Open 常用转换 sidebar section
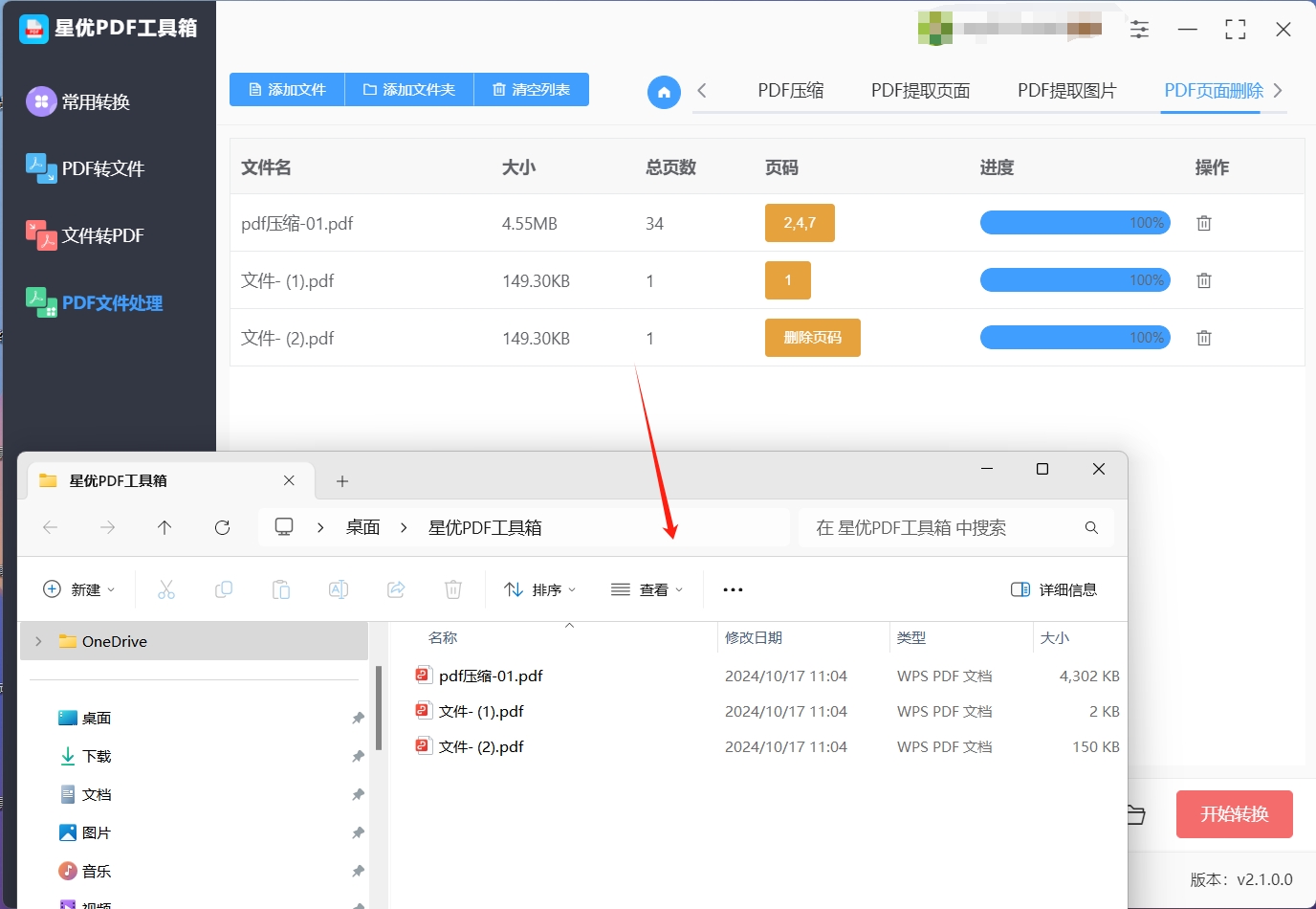Image resolution: width=1316 pixels, height=909 pixels. (x=78, y=101)
